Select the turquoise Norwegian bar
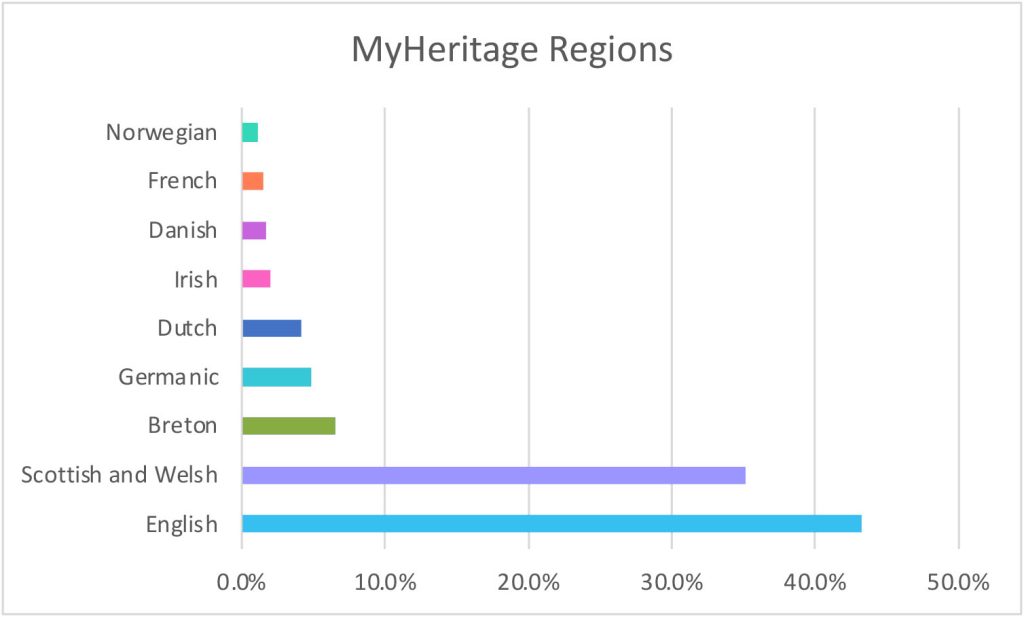Screen dimensions: 1024x617 [250, 132]
